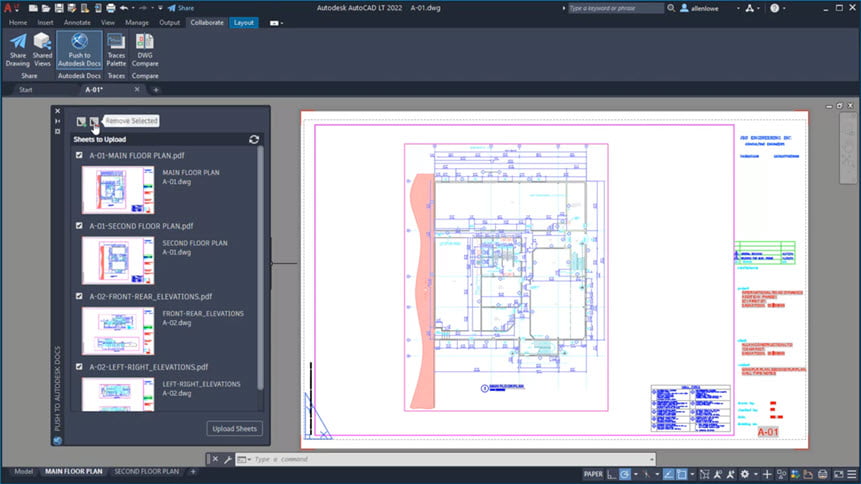This screenshot has height=484, width=861.
Task: Uncheck A-01-SECOND FLOOR PLAN.pdf checkbox
Action: tap(79, 226)
